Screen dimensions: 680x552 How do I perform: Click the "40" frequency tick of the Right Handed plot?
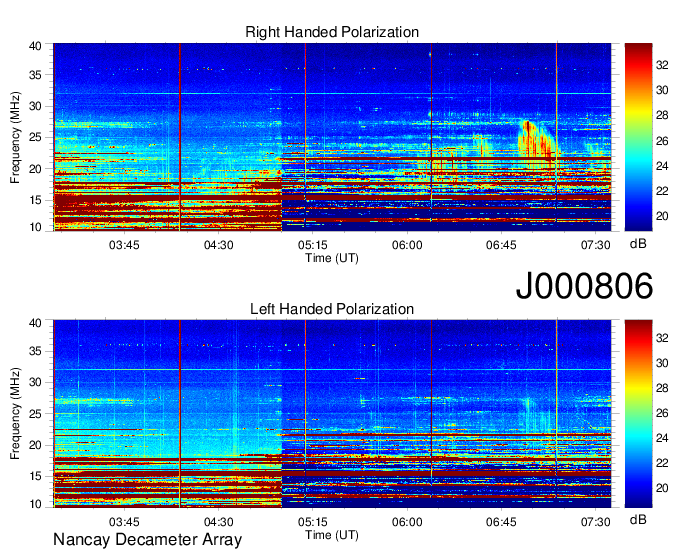(35, 46)
